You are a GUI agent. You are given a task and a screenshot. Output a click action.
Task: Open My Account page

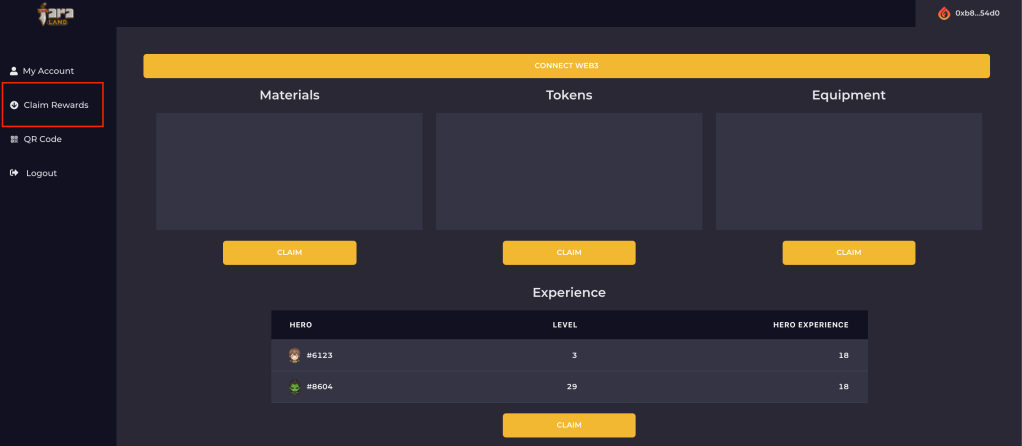48,71
